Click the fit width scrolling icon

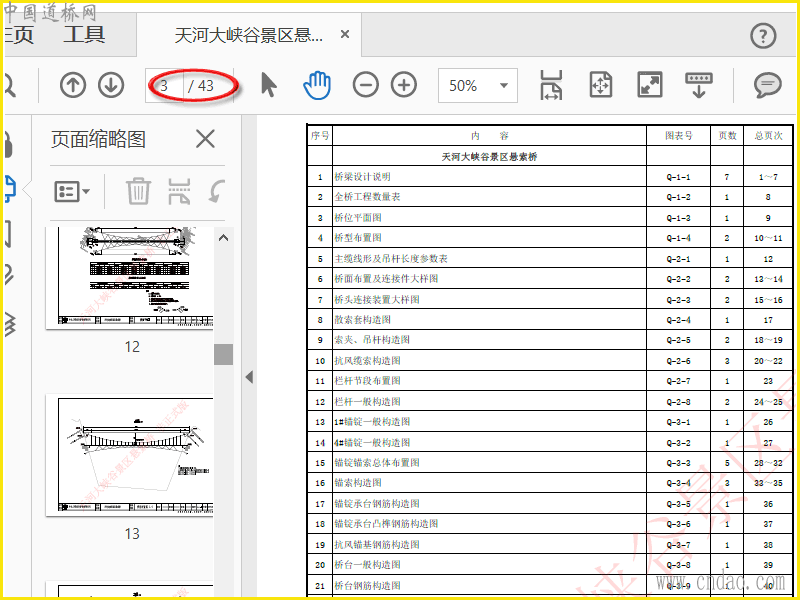[x=551, y=85]
